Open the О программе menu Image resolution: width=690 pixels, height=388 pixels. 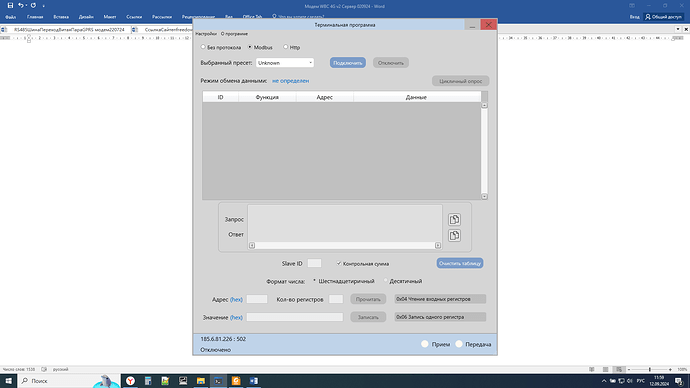[x=234, y=34]
